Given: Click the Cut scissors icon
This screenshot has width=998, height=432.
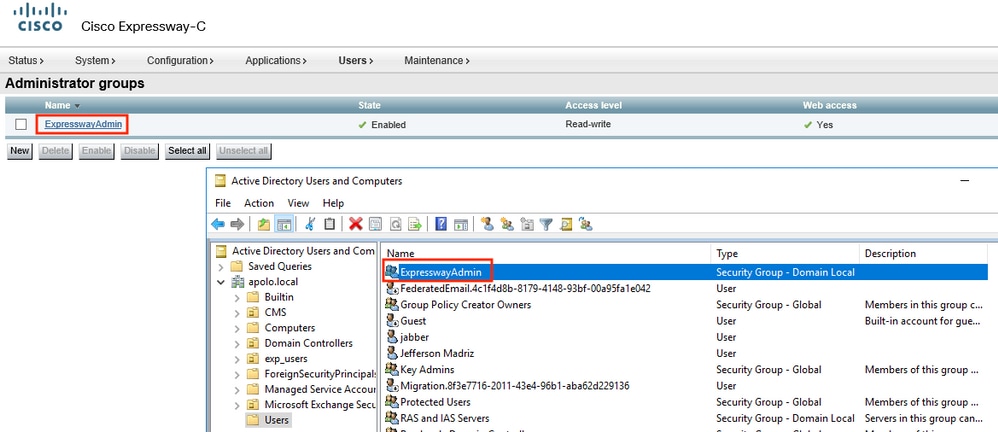Looking at the screenshot, I should tap(311, 224).
